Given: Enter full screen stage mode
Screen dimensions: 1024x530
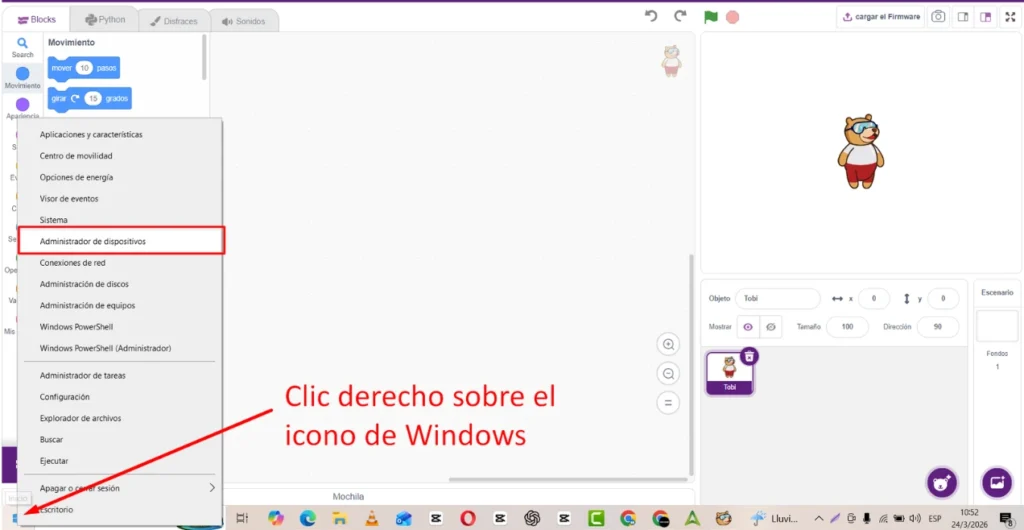Looking at the screenshot, I should (x=1009, y=17).
